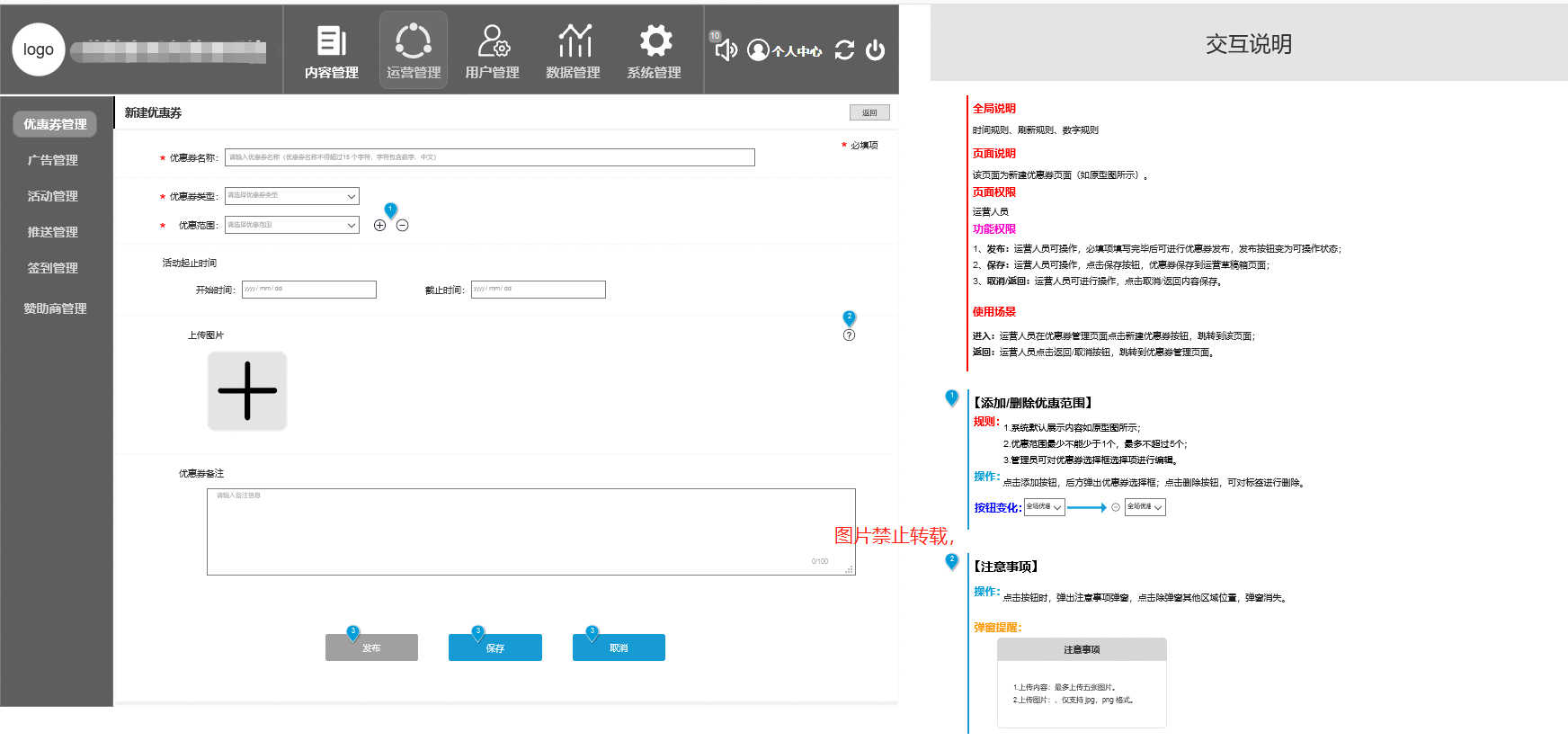Click the 交互说明 header
1568x741 pixels.
[1249, 44]
